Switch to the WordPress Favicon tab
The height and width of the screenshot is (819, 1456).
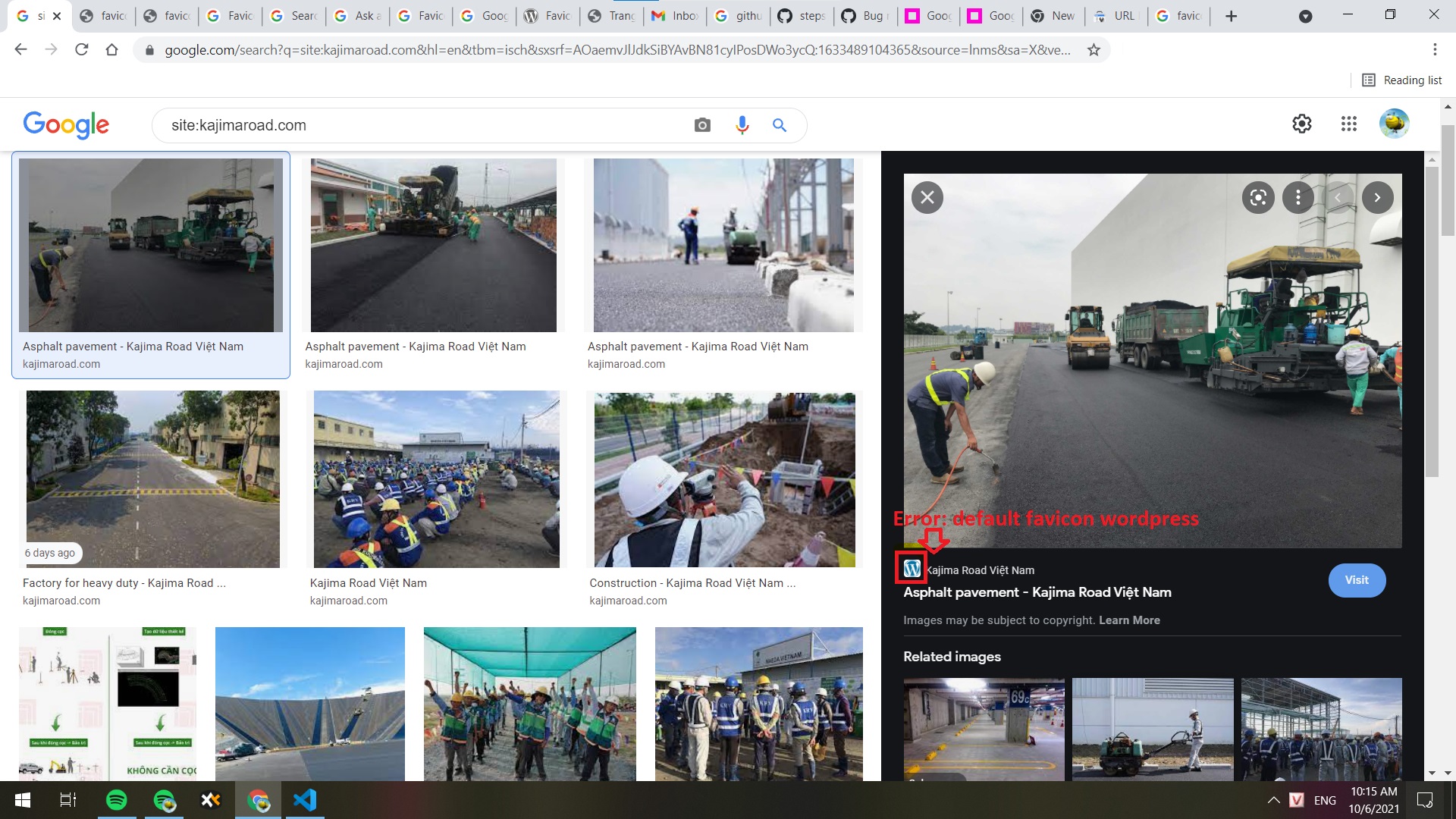coord(548,16)
